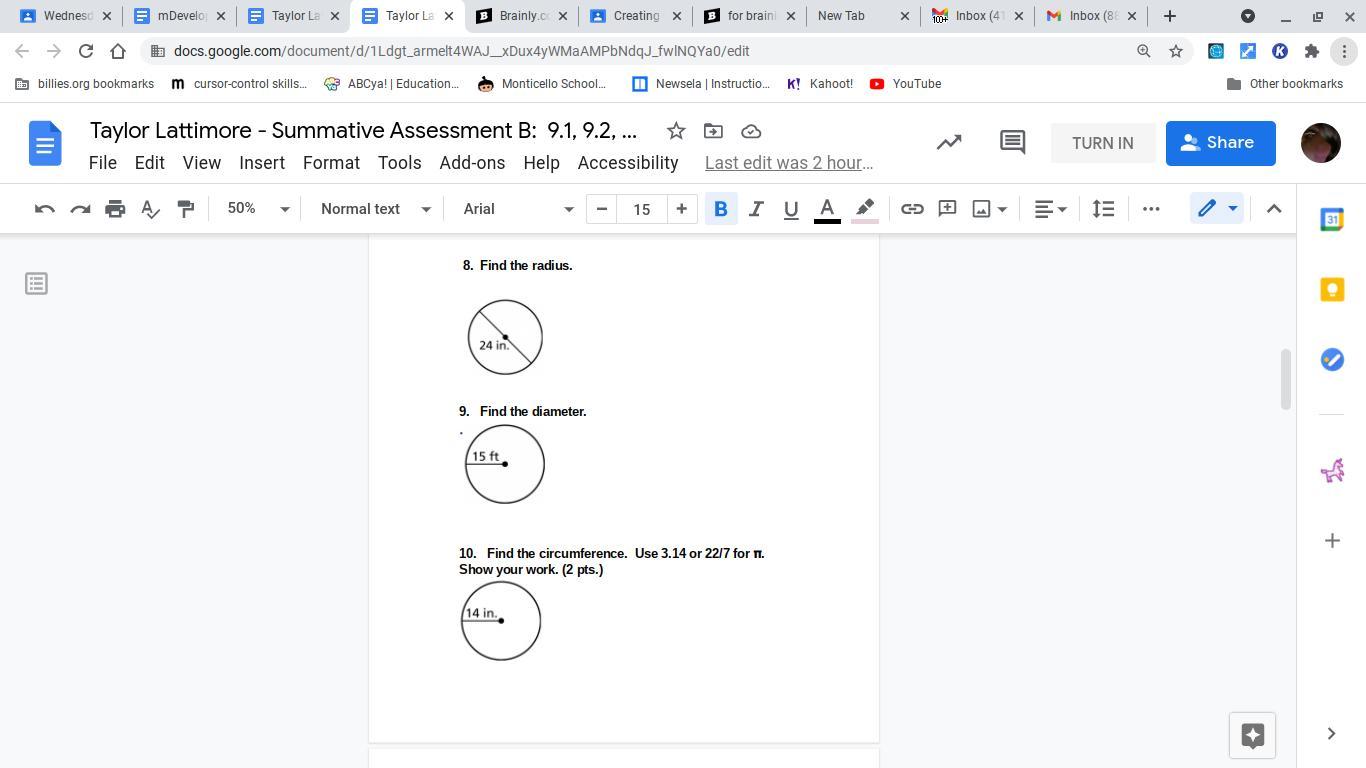This screenshot has height=768, width=1366.
Task: Open the Explore button
Action: (x=1252, y=736)
